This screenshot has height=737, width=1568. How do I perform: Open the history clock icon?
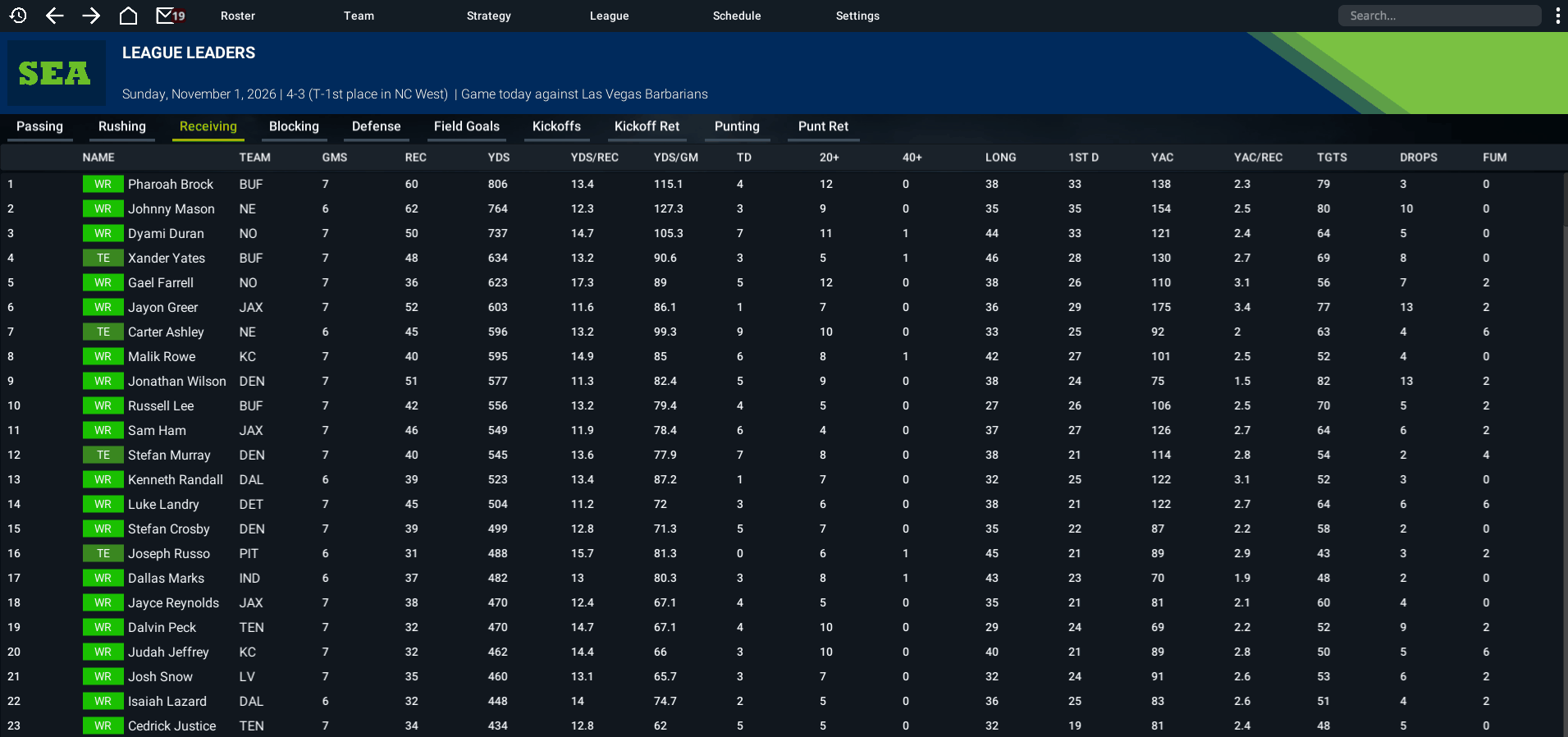point(18,16)
